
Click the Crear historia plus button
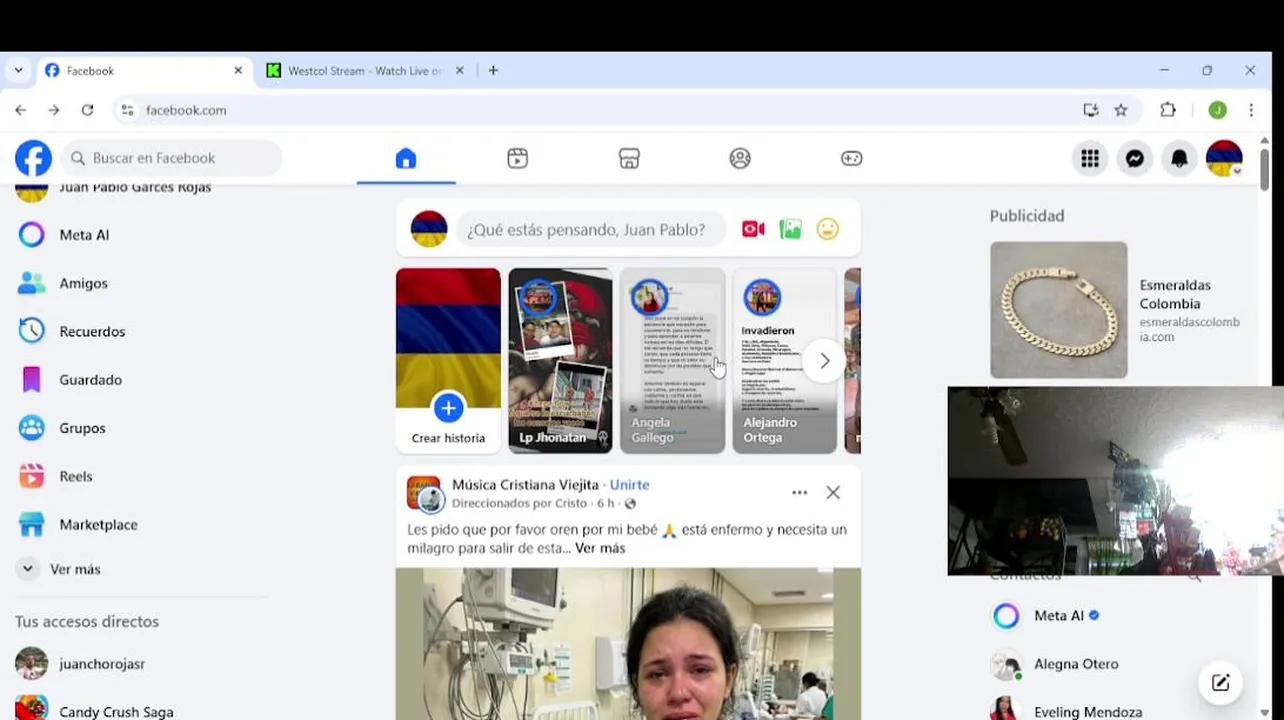click(x=448, y=408)
